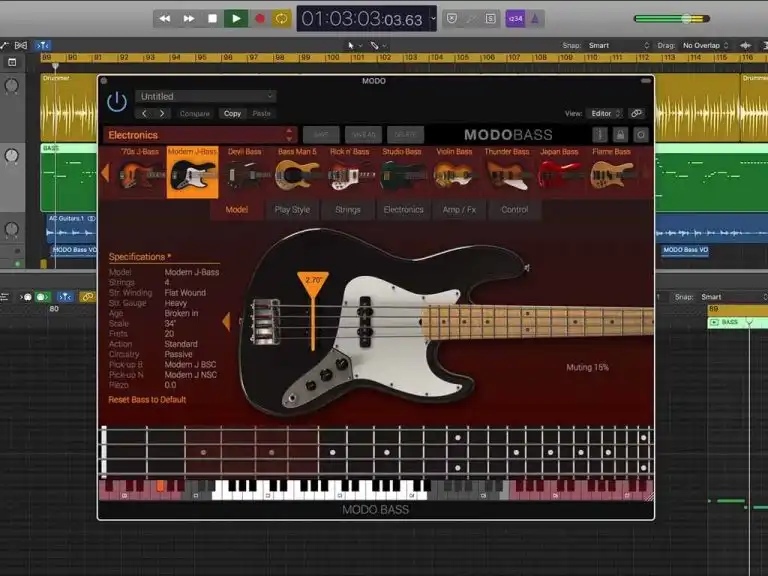Click the global tracks icon beside the ruler

pos(12,62)
